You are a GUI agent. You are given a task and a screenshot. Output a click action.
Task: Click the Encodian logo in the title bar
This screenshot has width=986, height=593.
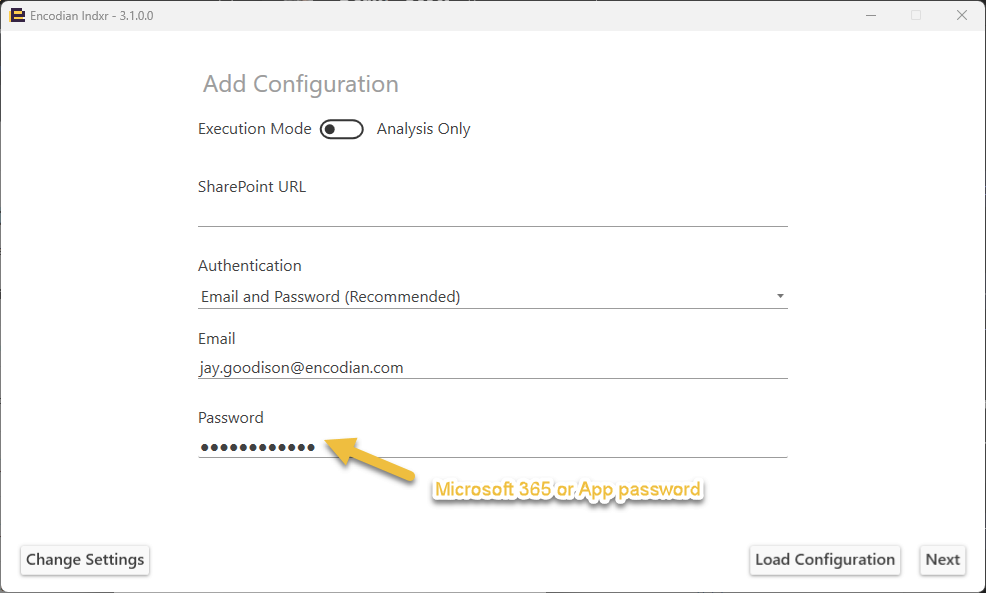click(16, 14)
